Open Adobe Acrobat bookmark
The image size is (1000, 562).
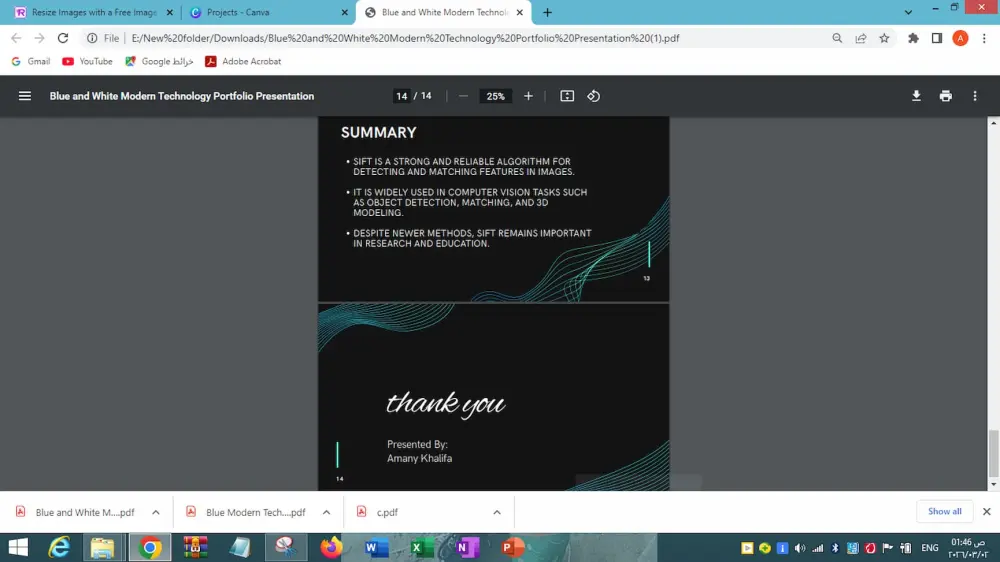[x=243, y=61]
